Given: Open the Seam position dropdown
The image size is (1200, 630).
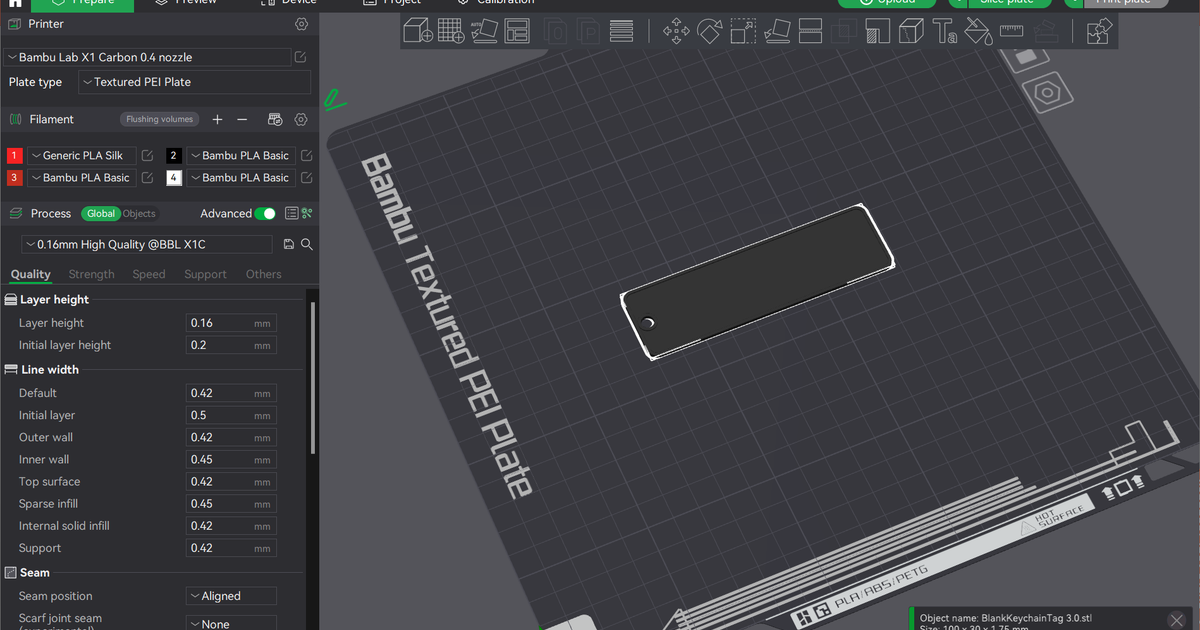Looking at the screenshot, I should [x=231, y=595].
